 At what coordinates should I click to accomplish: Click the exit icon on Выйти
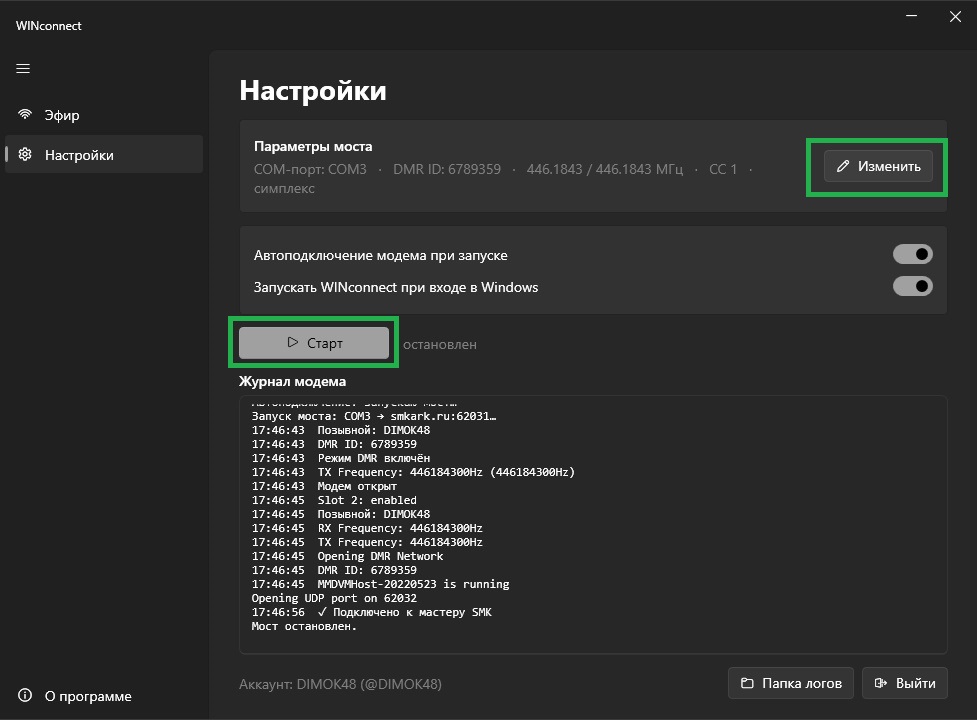coord(880,683)
